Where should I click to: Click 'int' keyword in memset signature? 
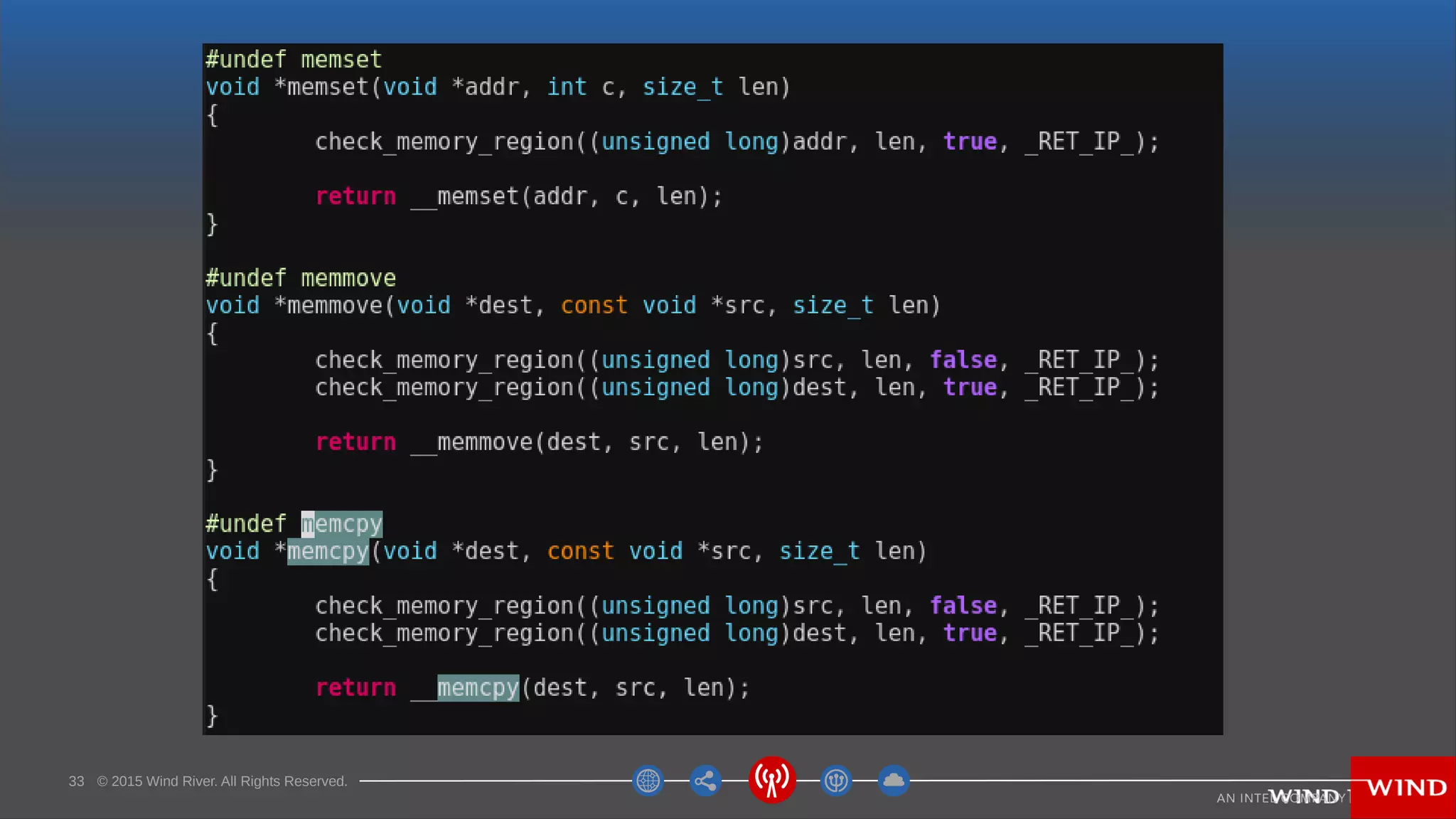(567, 87)
